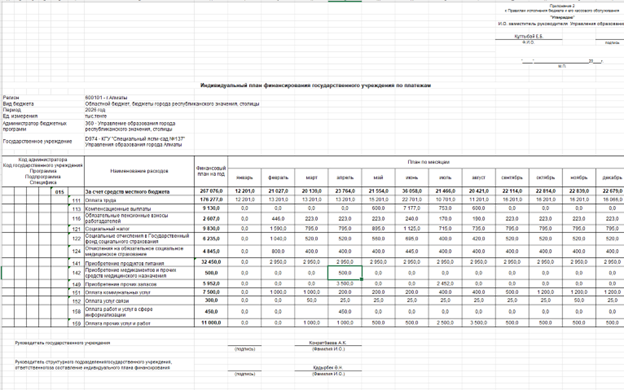Select the 'ноябрь' month column header
624x390 pixels.
click(579, 177)
